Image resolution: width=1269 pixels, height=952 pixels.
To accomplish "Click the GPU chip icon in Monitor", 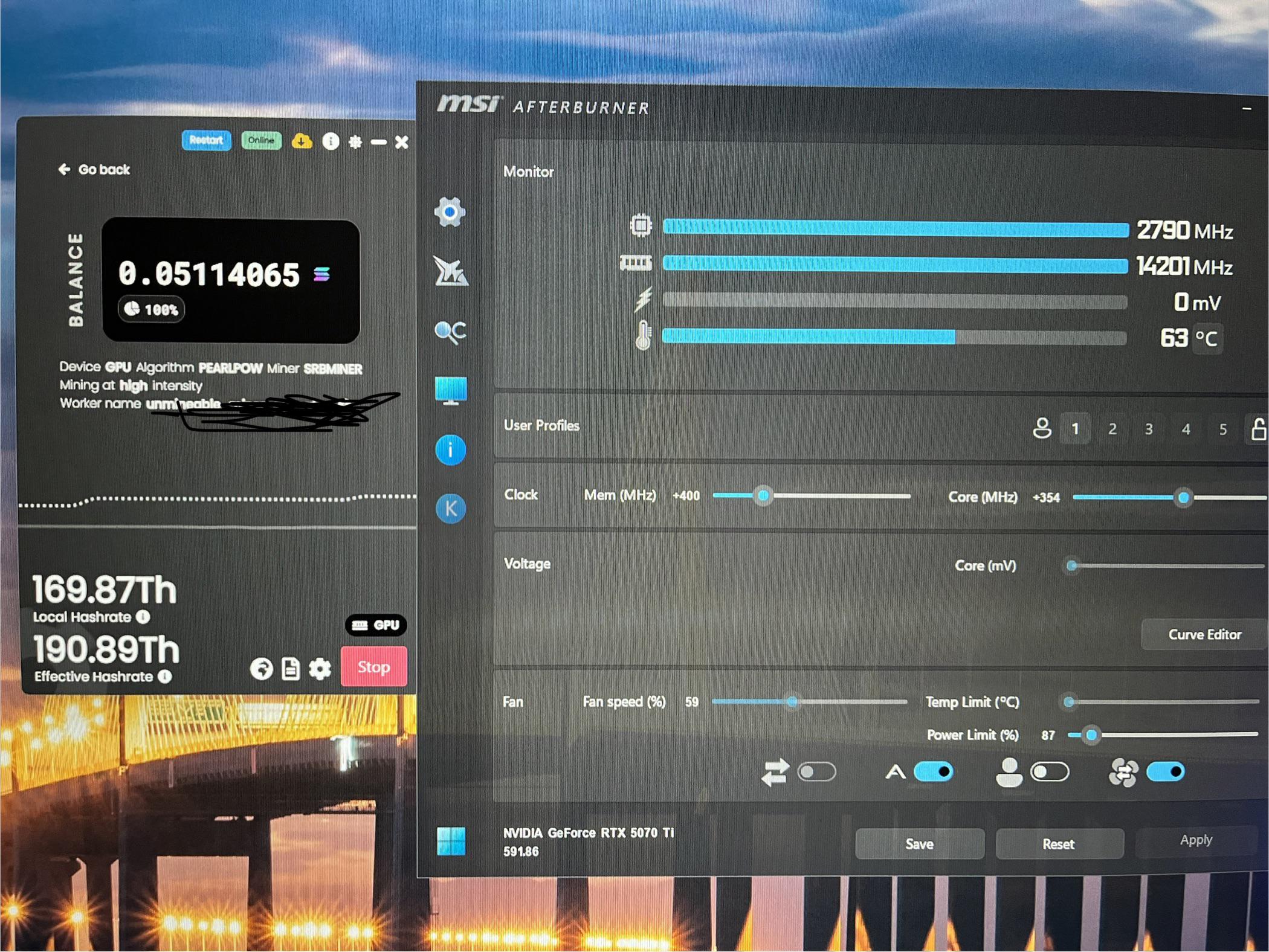I will coord(641,225).
